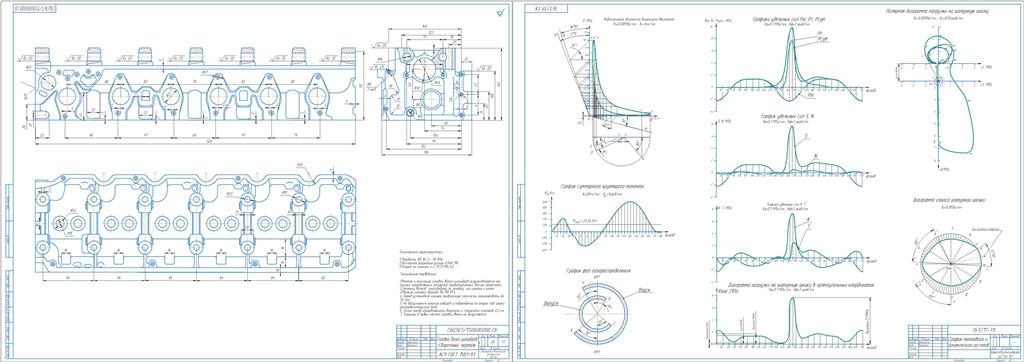1024x362 pixels.
Task: Click the Выпуск label on phase diagram
Action: [x=551, y=303]
